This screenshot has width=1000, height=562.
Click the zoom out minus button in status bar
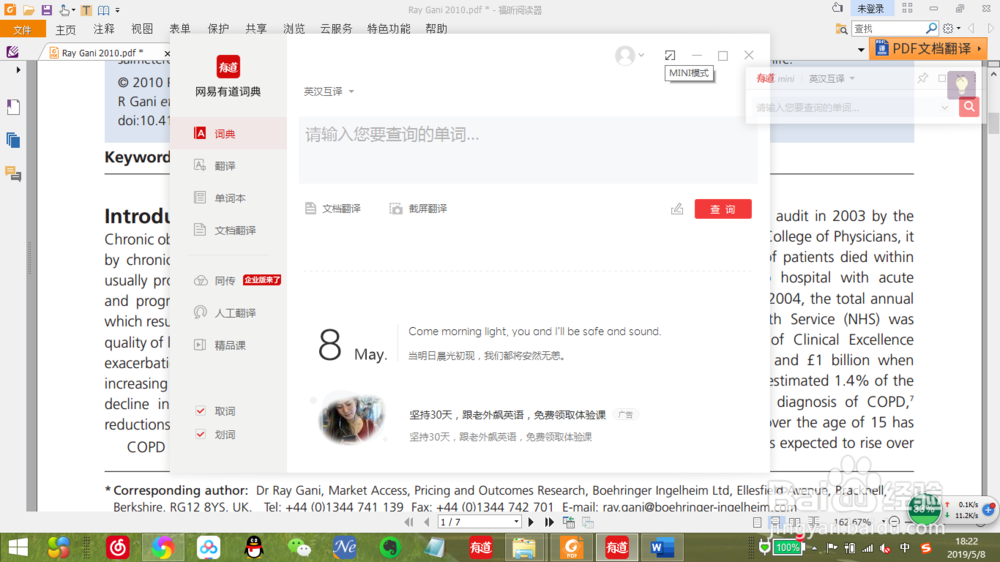[894, 522]
